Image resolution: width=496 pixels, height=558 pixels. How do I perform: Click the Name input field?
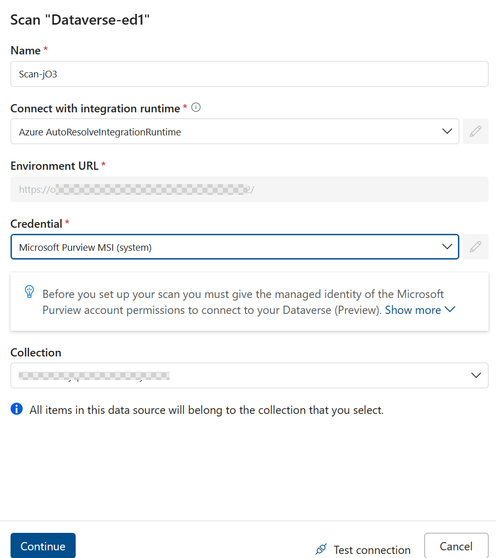(x=249, y=74)
